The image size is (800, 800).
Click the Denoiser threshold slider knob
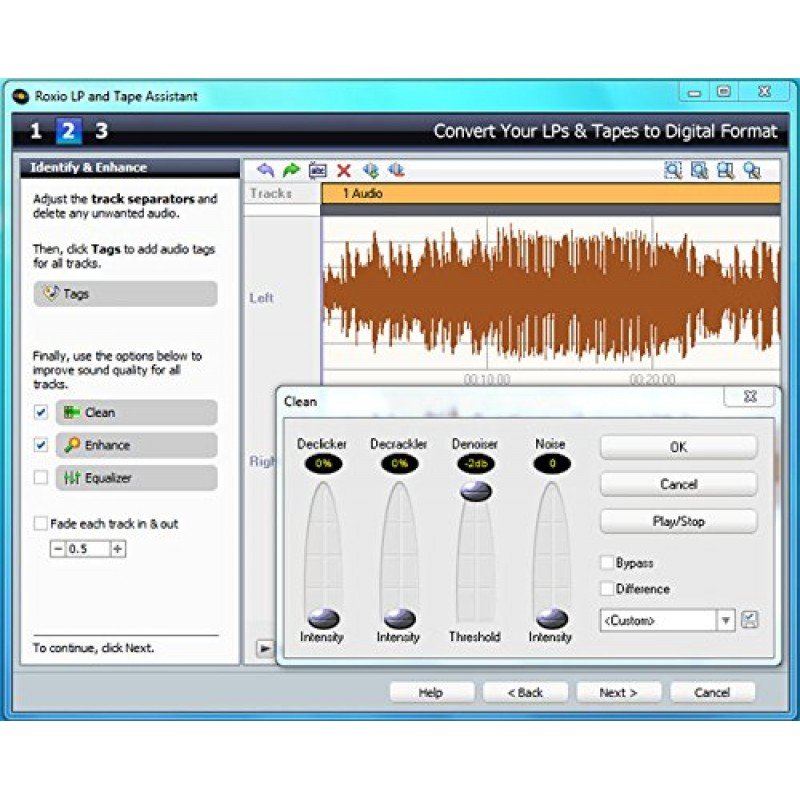coord(476,491)
